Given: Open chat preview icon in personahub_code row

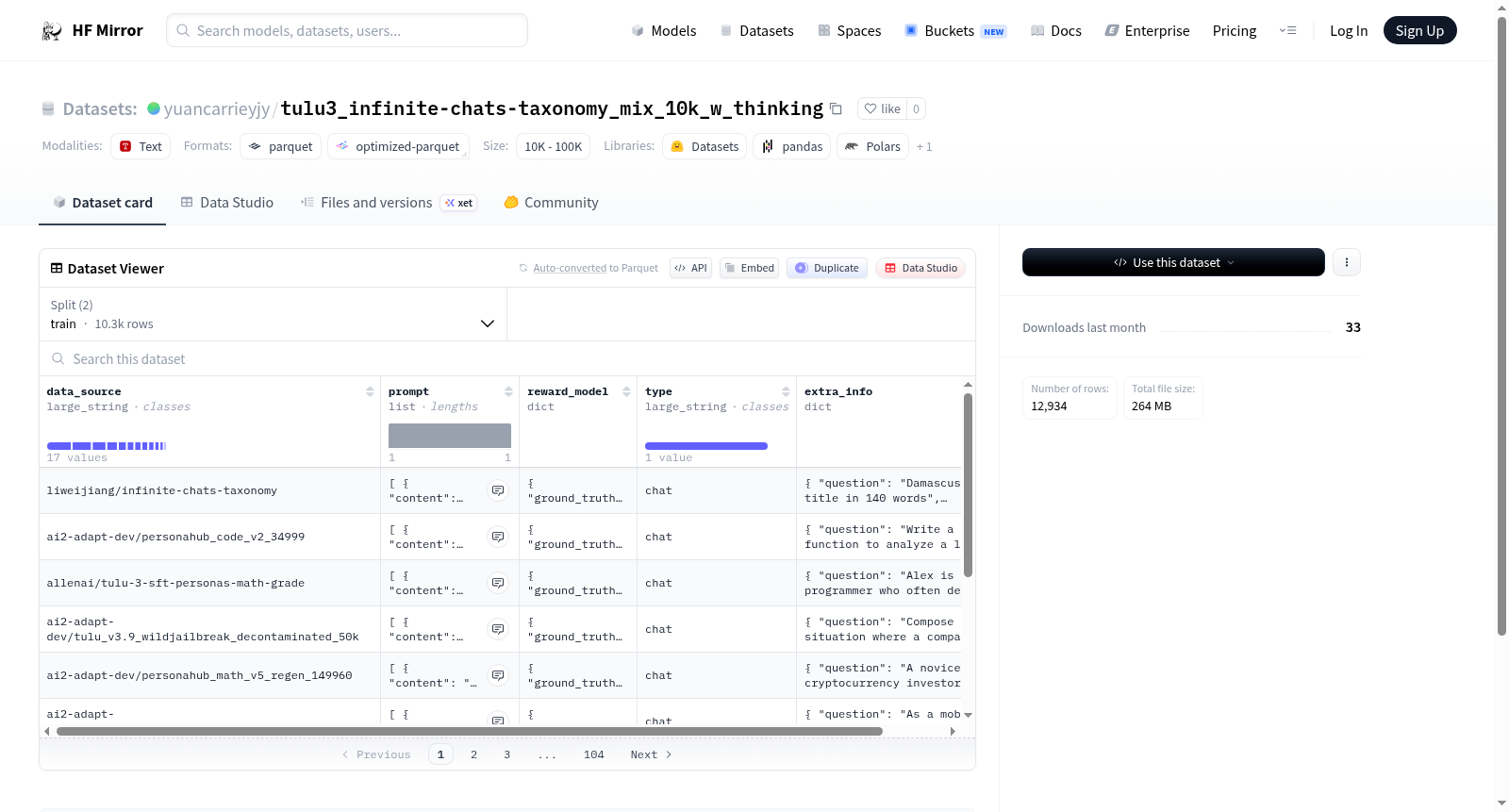Looking at the screenshot, I should click(498, 537).
